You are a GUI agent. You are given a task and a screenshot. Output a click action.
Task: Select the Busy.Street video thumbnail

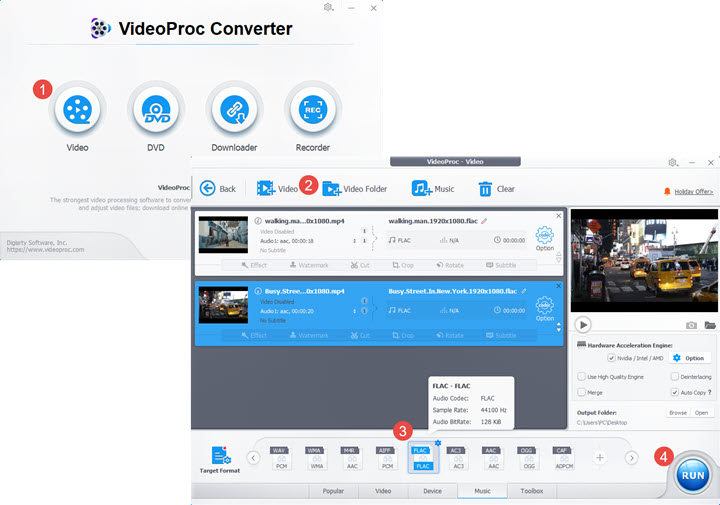coord(223,305)
